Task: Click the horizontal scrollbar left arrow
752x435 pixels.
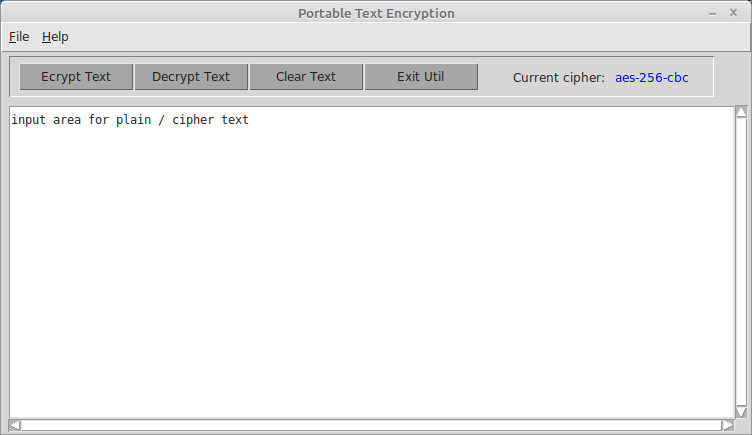Action: [x=14, y=425]
